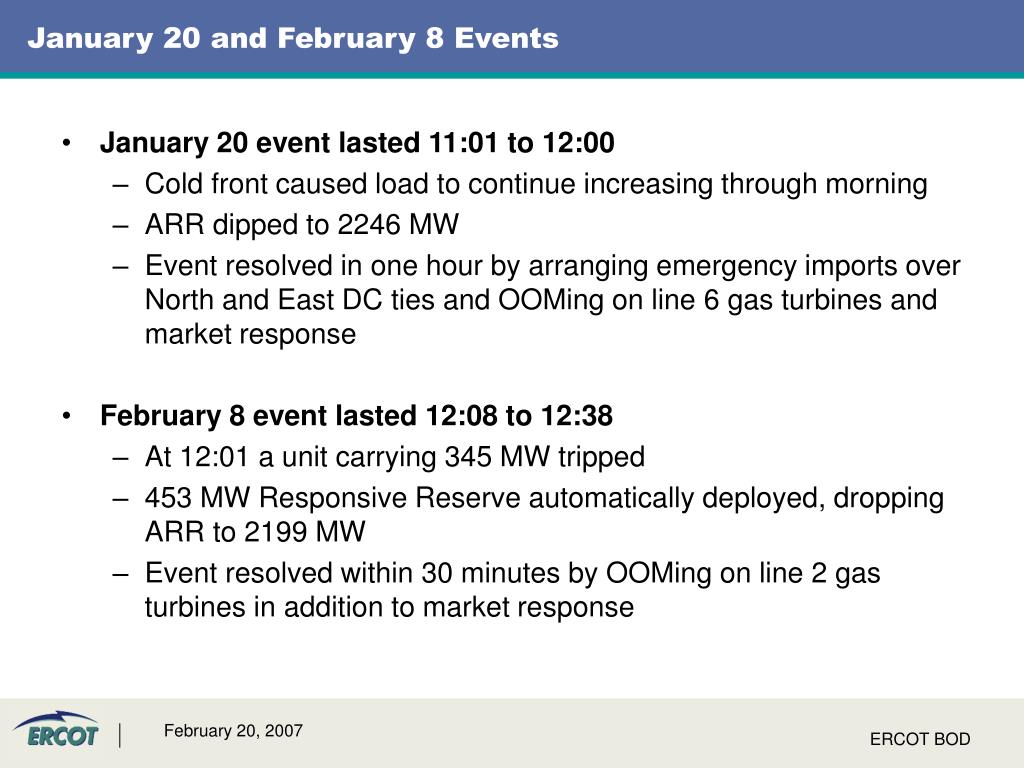This screenshot has width=1024, height=768.
Task: Click 'Event resolved within 30 minutes' line
Action: [513, 573]
